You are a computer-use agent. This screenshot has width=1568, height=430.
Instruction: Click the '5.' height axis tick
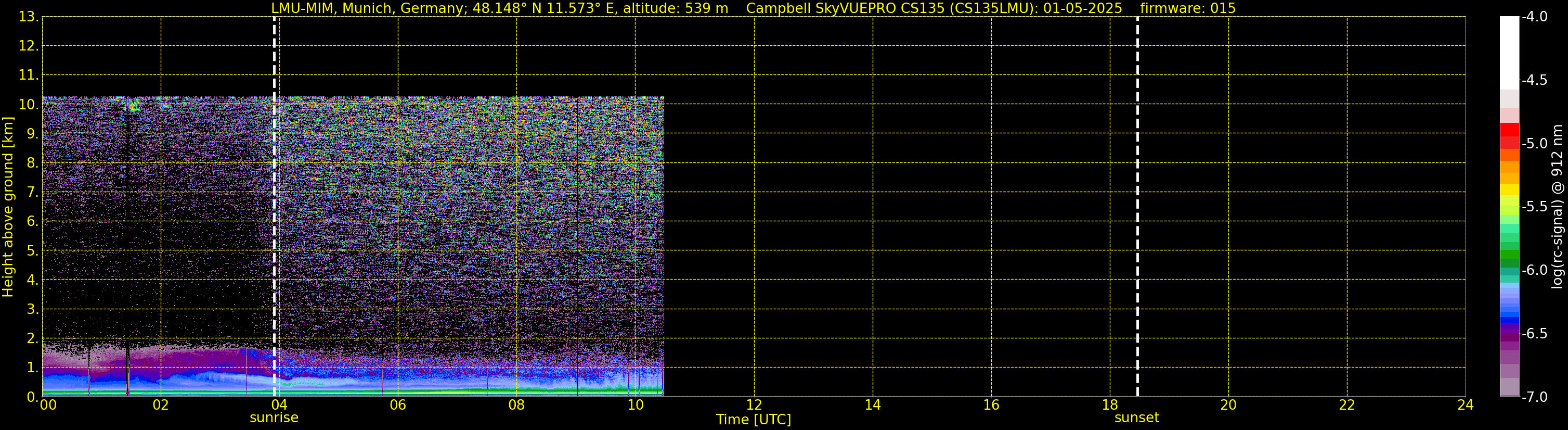(32, 250)
